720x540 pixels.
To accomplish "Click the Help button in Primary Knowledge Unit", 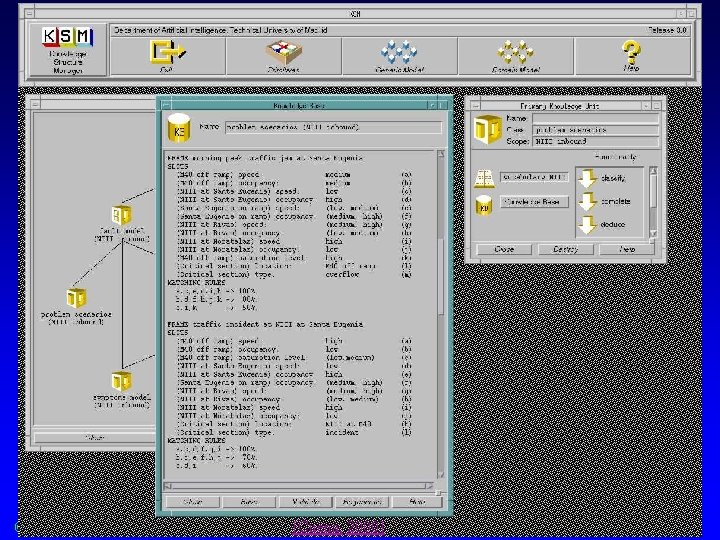I will point(627,249).
